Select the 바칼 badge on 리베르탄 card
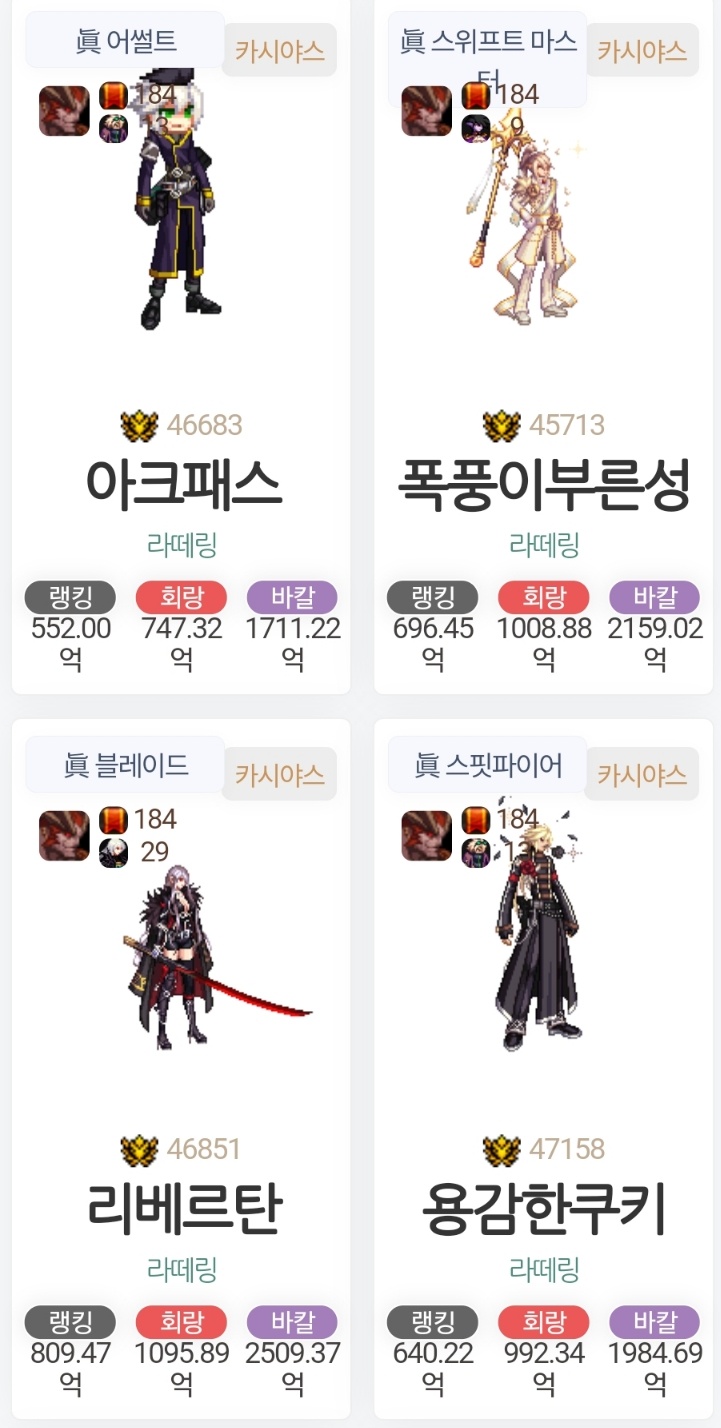The height and width of the screenshot is (1428, 721). click(x=292, y=1322)
